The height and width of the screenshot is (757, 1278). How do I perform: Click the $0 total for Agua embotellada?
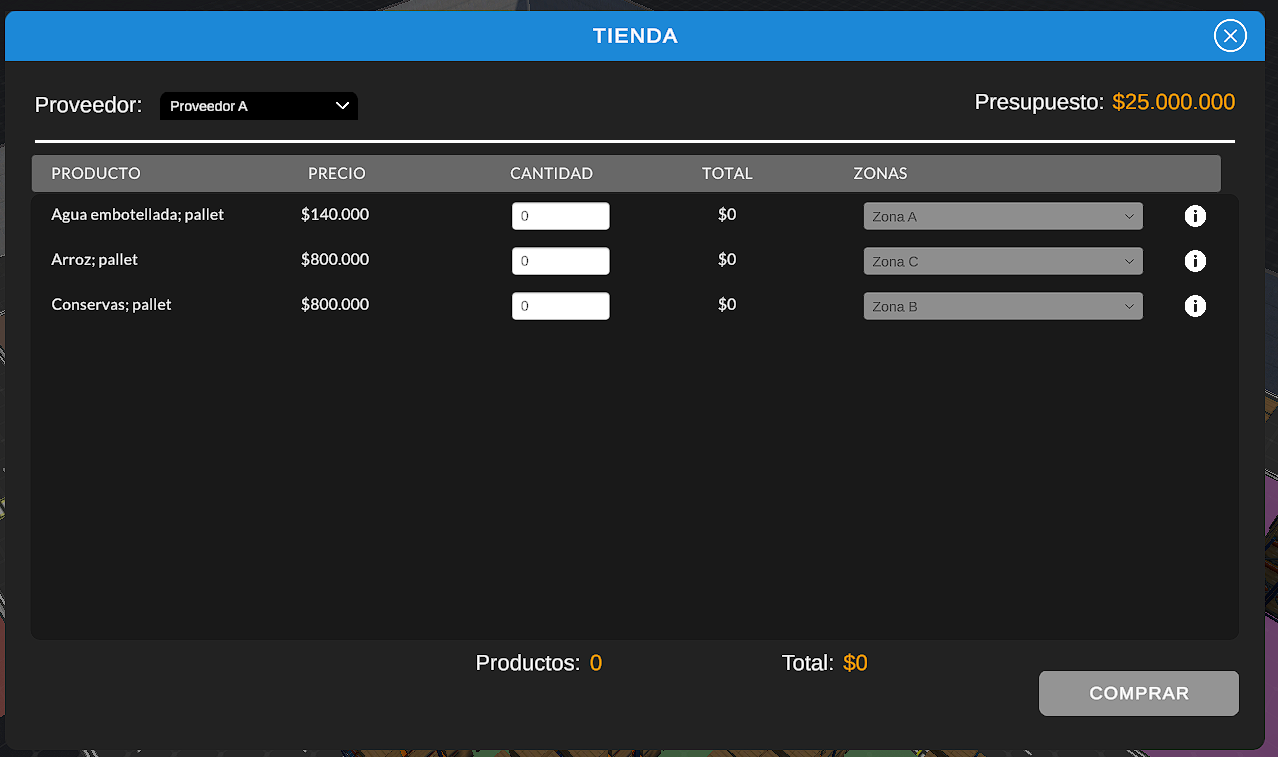(727, 214)
